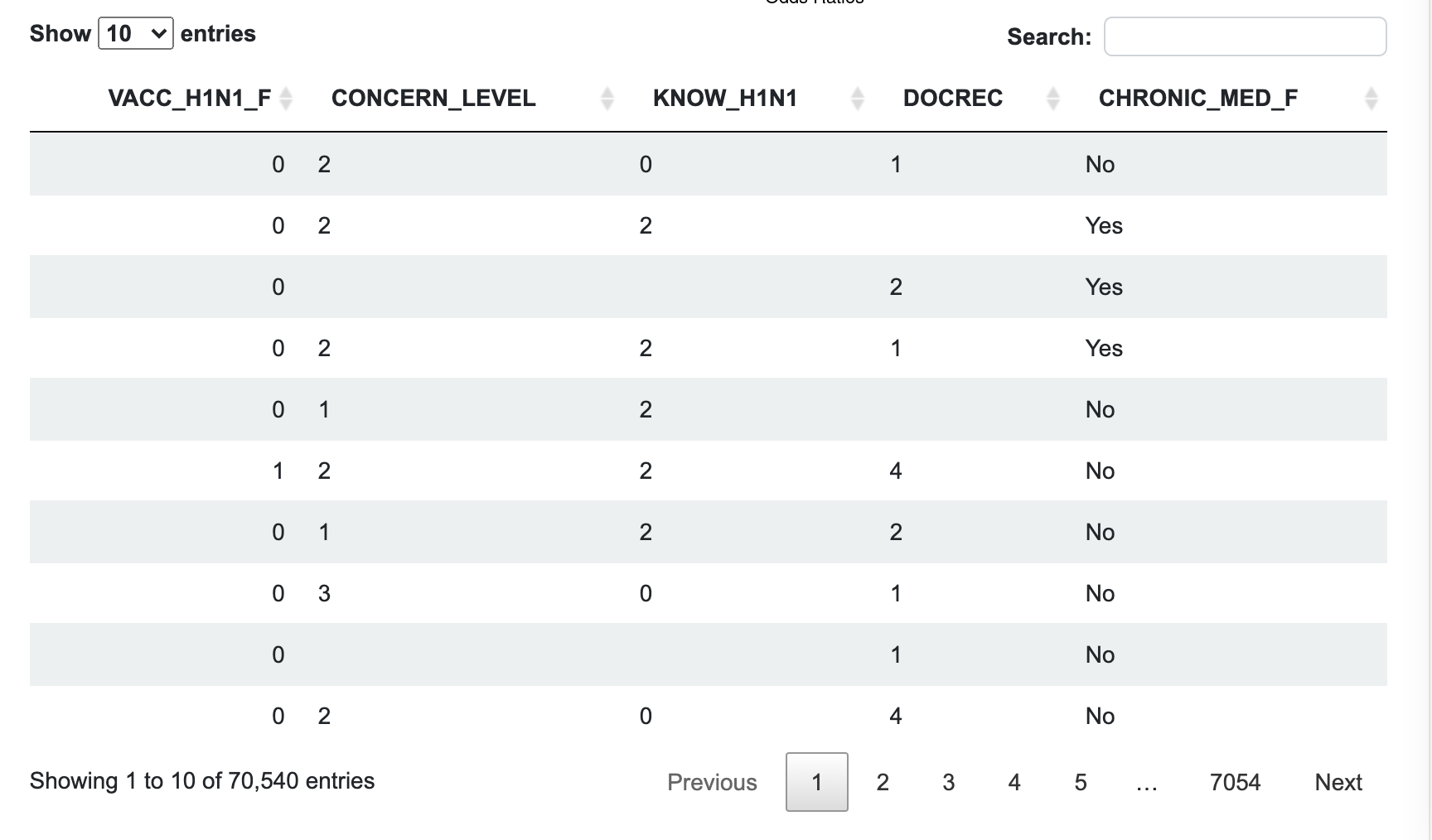1432x840 pixels.
Task: Click sort arrows icon beside DOCREC
Action: (1053, 99)
